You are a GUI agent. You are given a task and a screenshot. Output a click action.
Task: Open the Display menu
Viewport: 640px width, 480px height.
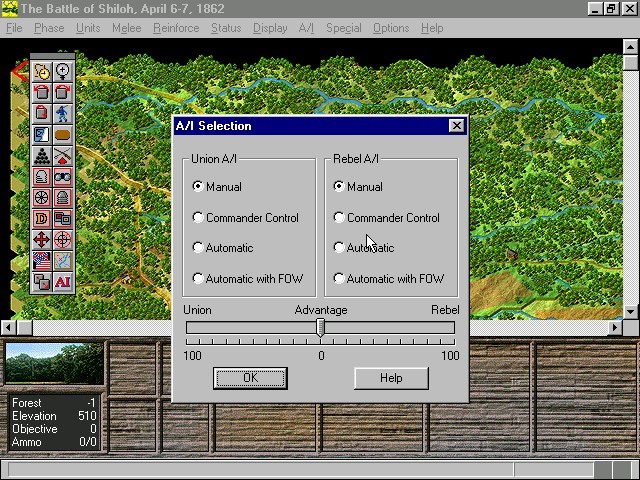click(270, 28)
